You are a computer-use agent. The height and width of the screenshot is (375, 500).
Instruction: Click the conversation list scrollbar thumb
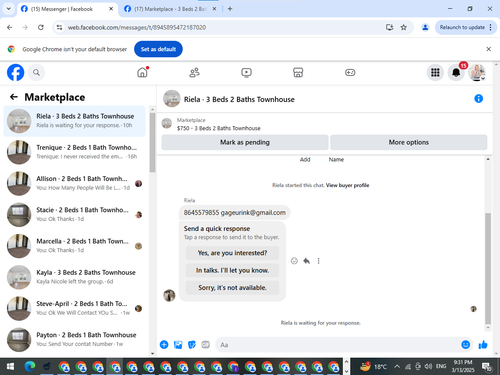[x=152, y=142]
